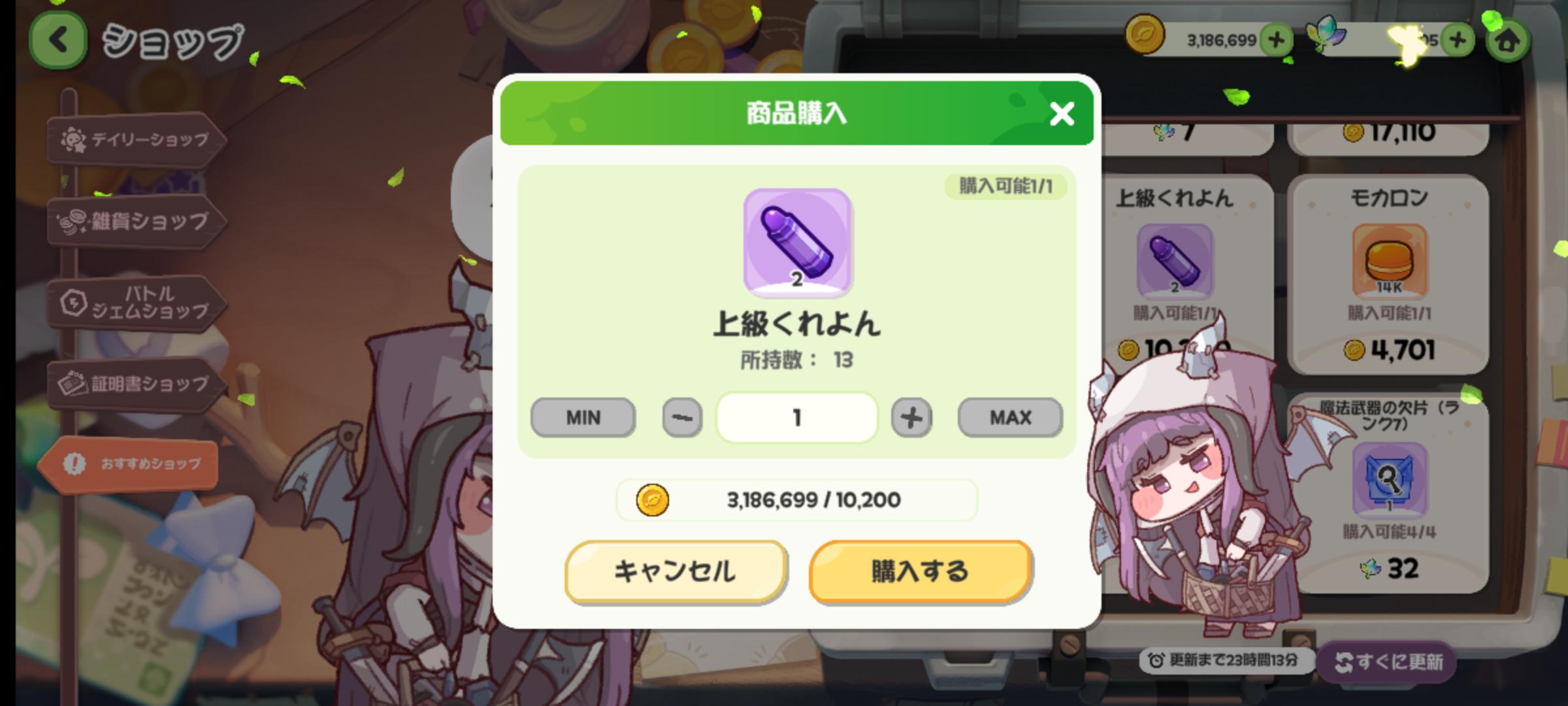Add crystals with the plus beside the crystal counter
Viewport: 1568px width, 706px height.
coord(1457,41)
